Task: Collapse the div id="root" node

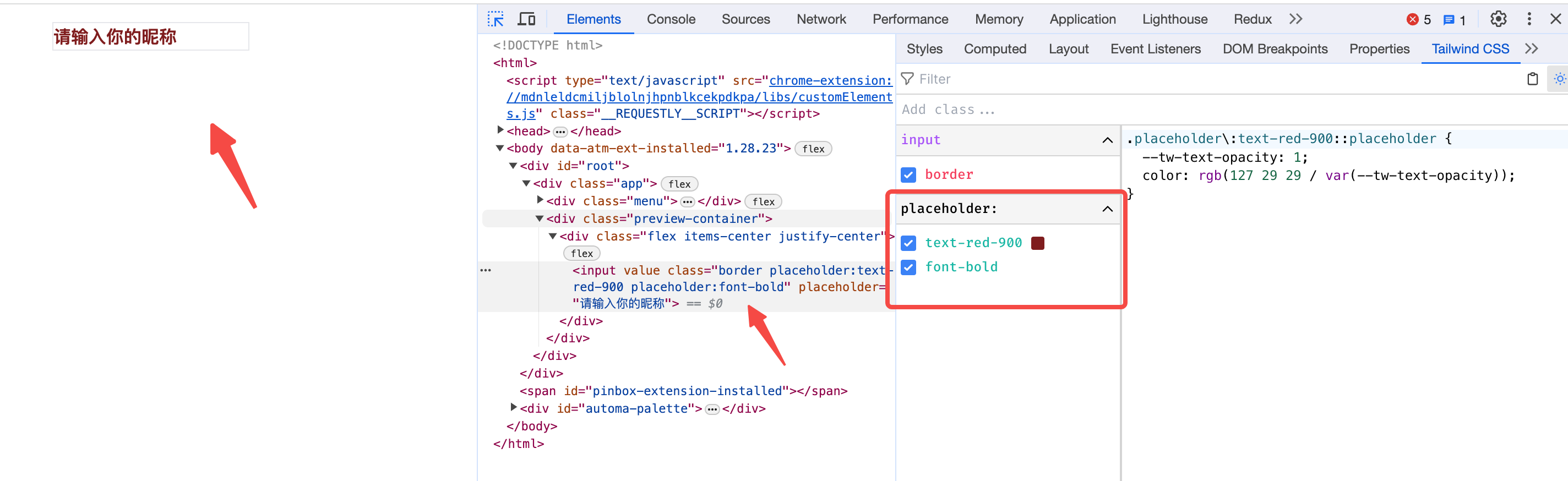Action: (x=513, y=166)
